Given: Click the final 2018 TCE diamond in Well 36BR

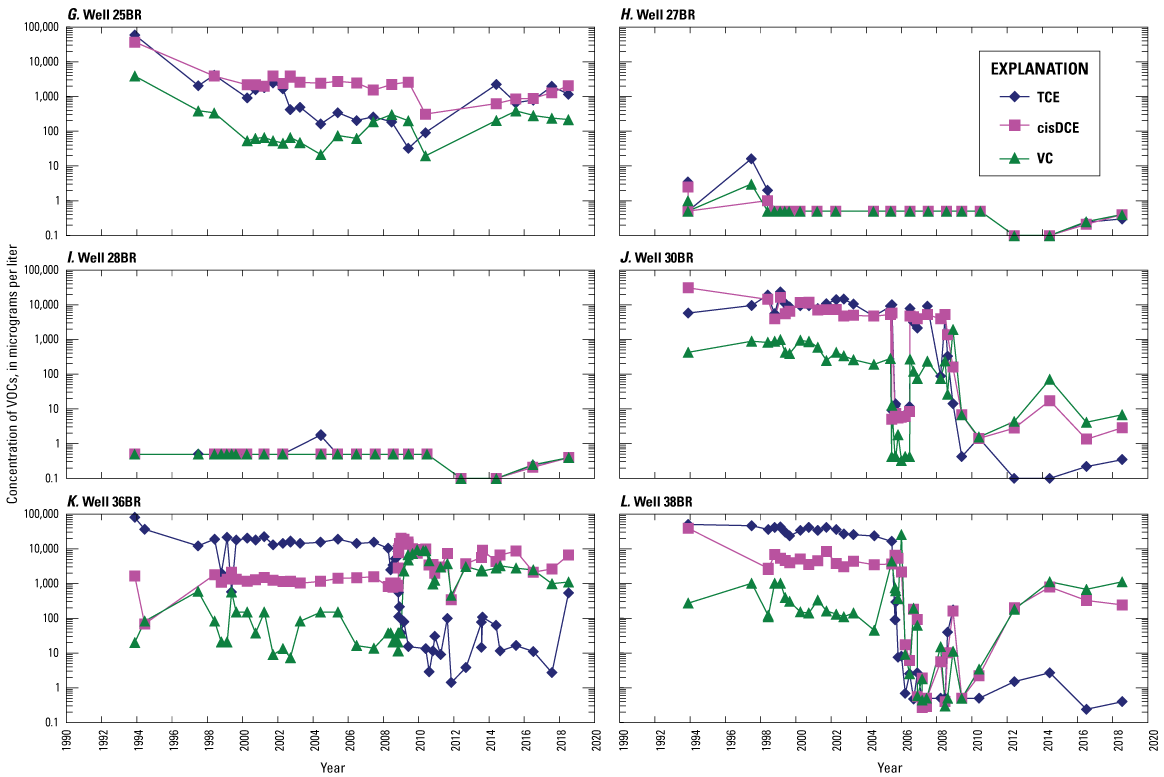Looking at the screenshot, I should pyautogui.click(x=568, y=592).
